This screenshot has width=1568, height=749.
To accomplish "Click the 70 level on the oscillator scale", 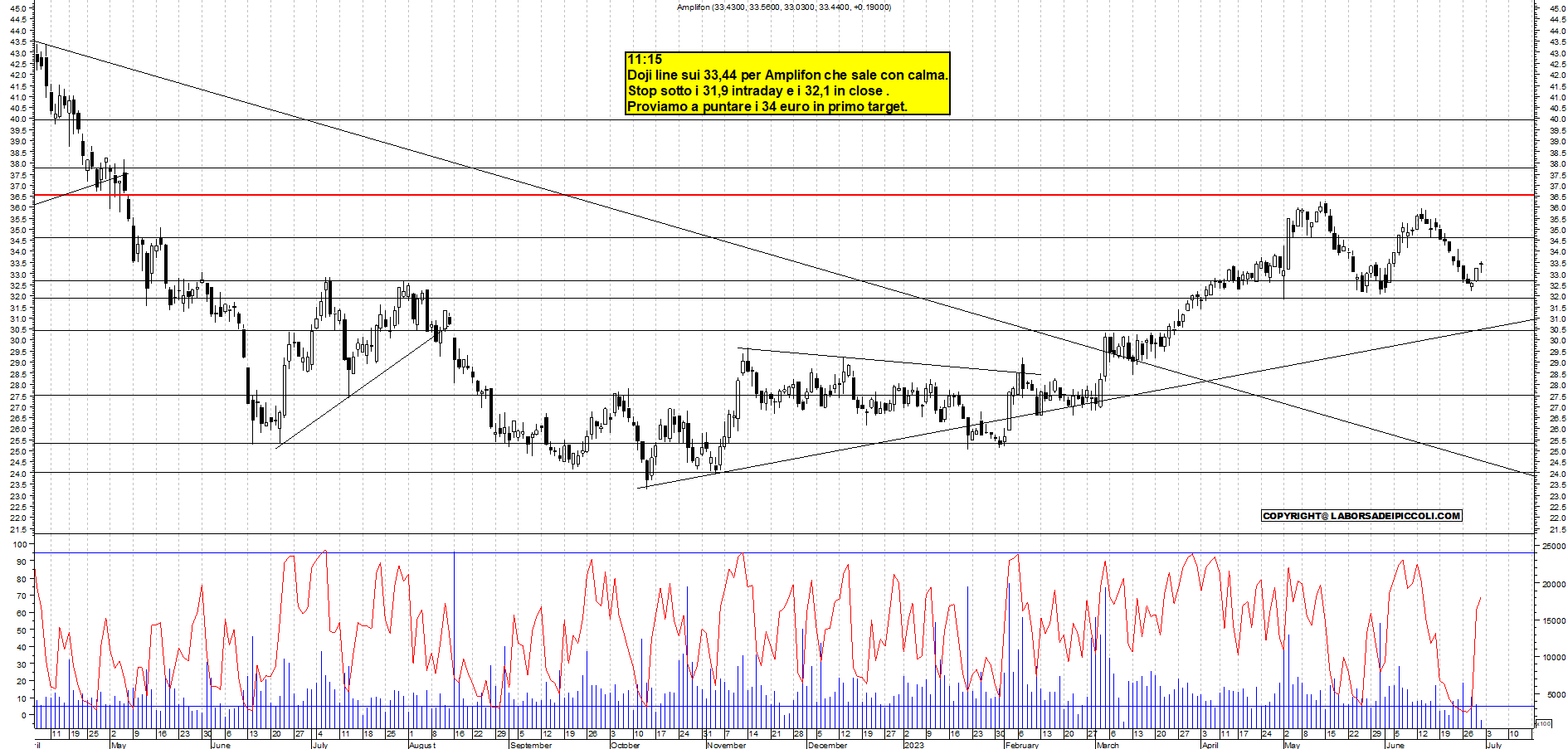I will (x=21, y=596).
